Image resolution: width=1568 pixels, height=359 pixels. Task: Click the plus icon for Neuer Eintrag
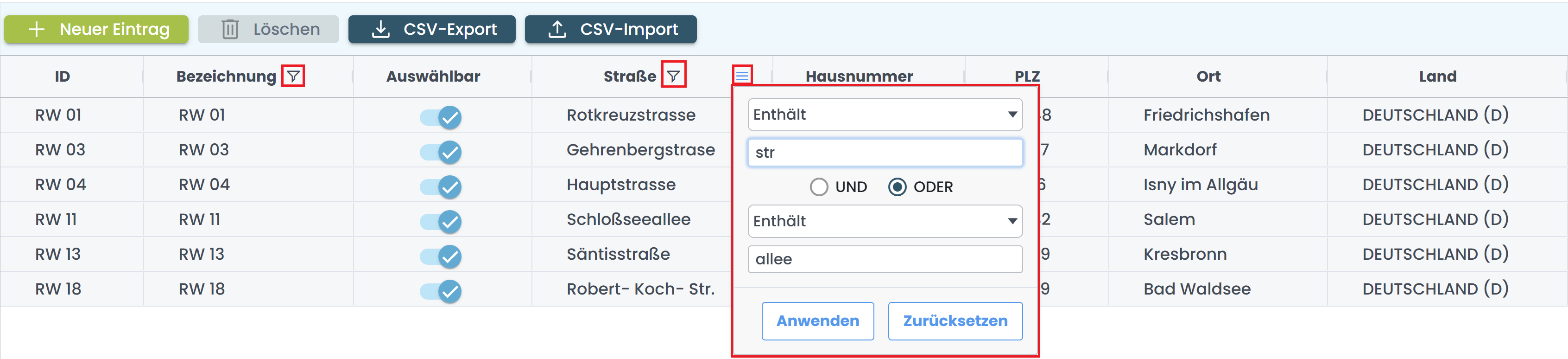pyautogui.click(x=37, y=29)
